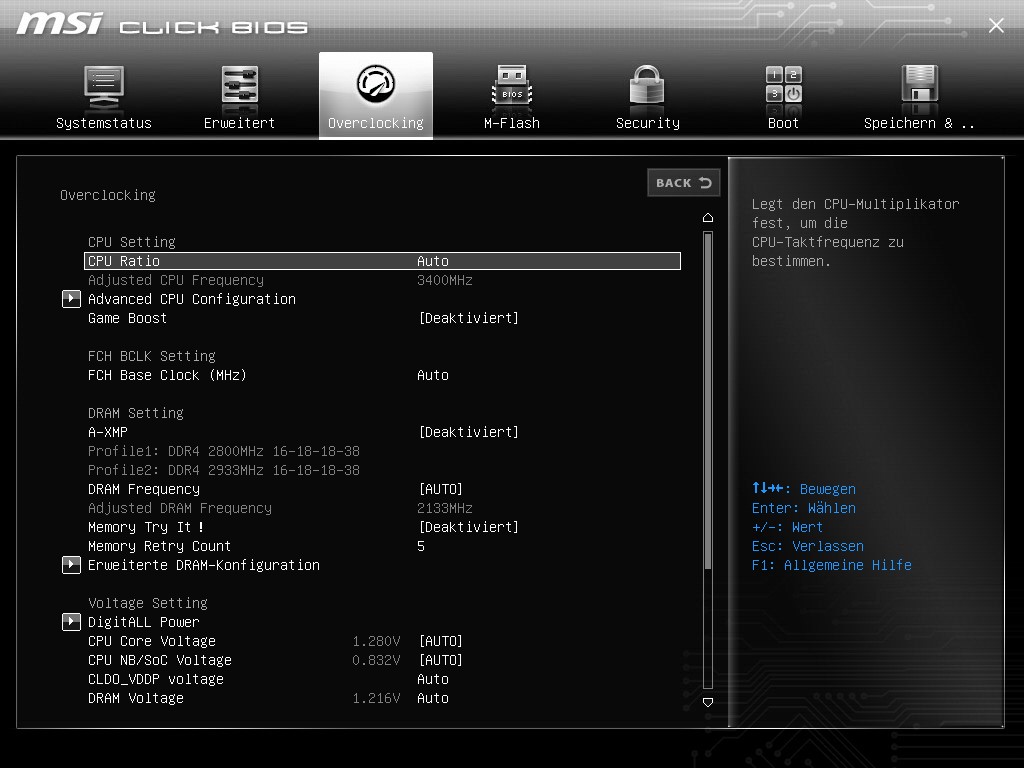Select the Overclocking gauge icon
The height and width of the screenshot is (768, 1024).
(376, 83)
